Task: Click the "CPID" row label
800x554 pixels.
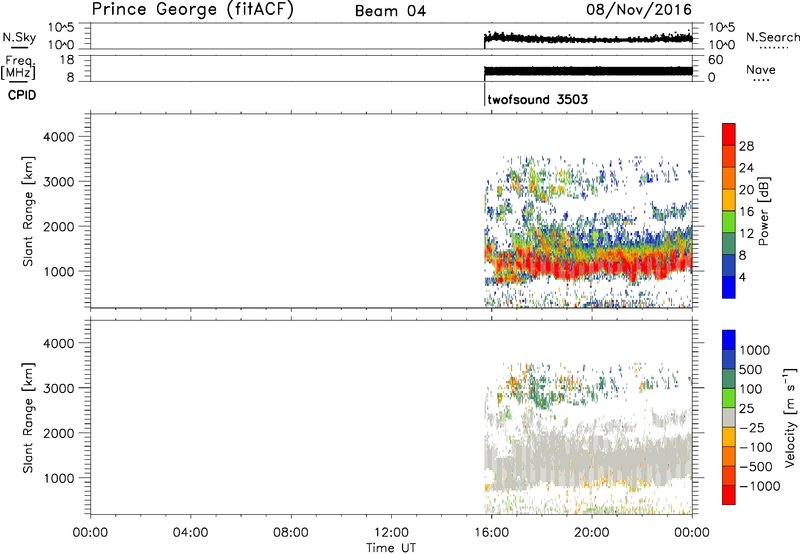Action: (22, 95)
